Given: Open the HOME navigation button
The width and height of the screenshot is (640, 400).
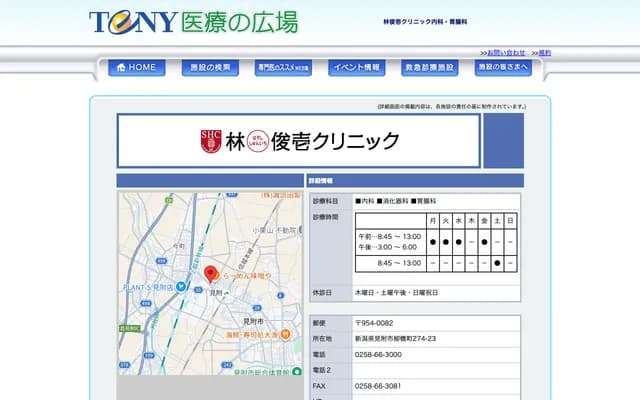Looking at the screenshot, I should point(137,68).
